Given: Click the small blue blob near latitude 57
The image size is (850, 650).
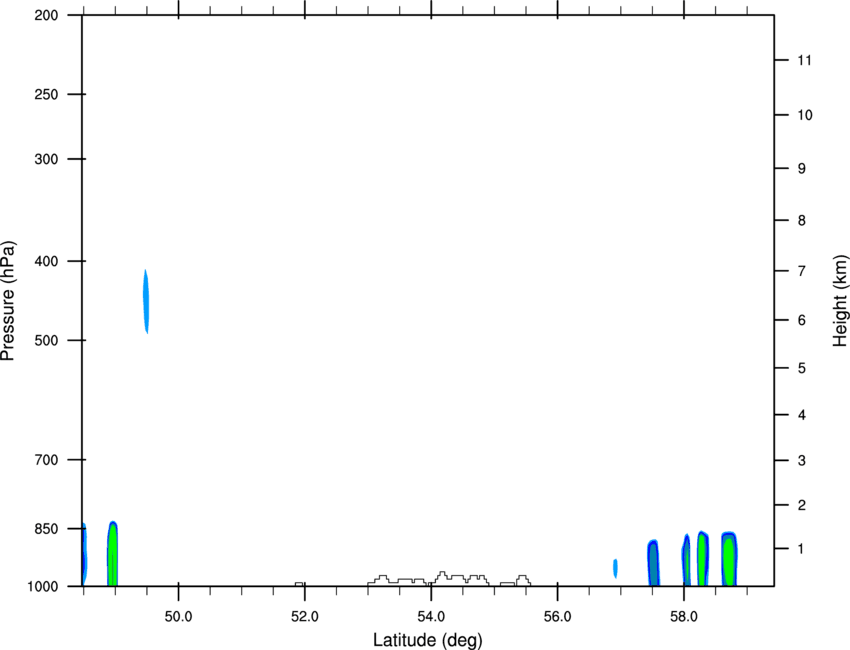Looking at the screenshot, I should click(615, 568).
